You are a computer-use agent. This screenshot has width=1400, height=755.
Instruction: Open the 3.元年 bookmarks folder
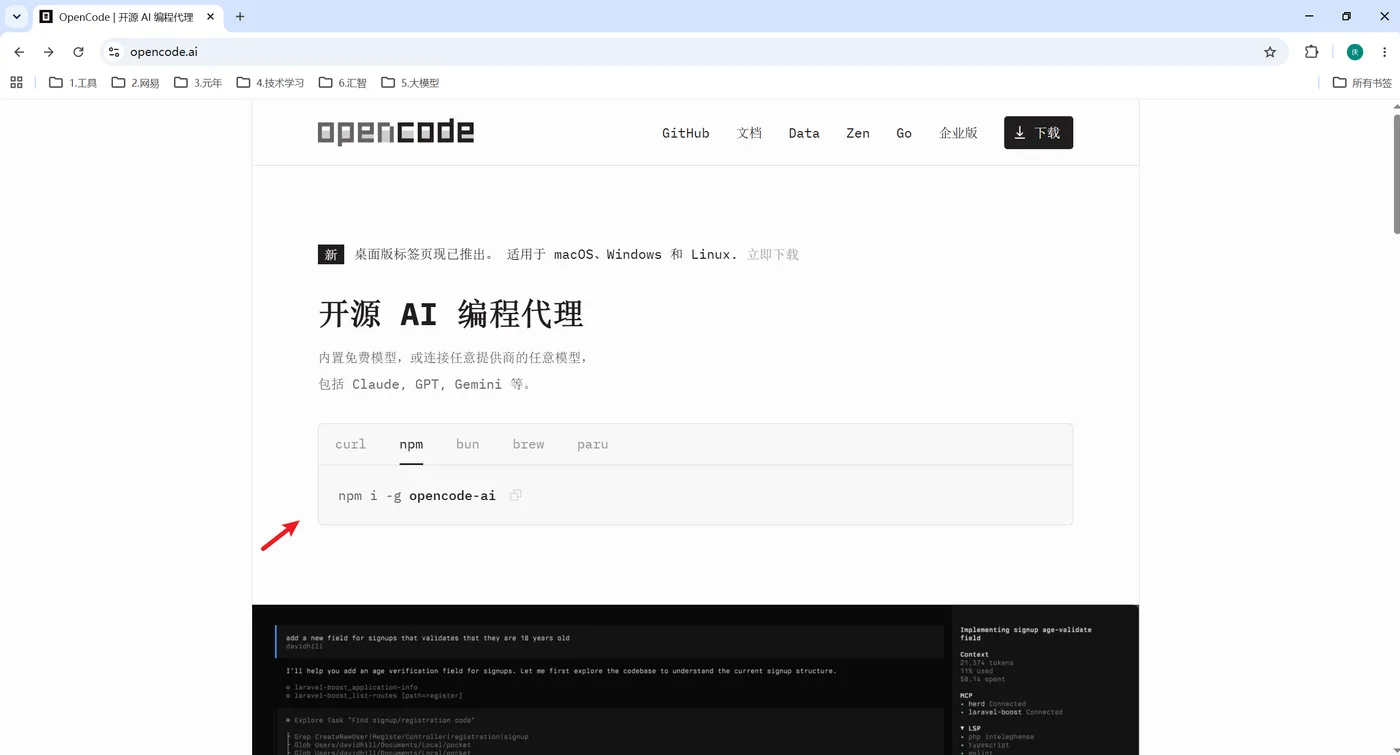coord(198,83)
